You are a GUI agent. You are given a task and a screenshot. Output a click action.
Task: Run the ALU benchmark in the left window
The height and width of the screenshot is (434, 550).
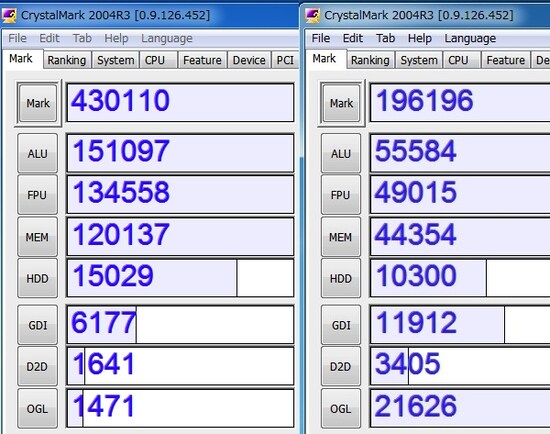(38, 153)
